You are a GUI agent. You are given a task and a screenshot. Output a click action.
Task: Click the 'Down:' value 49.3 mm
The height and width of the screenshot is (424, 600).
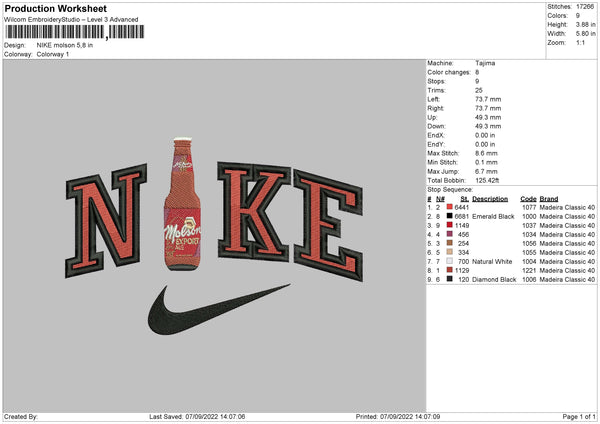point(488,126)
